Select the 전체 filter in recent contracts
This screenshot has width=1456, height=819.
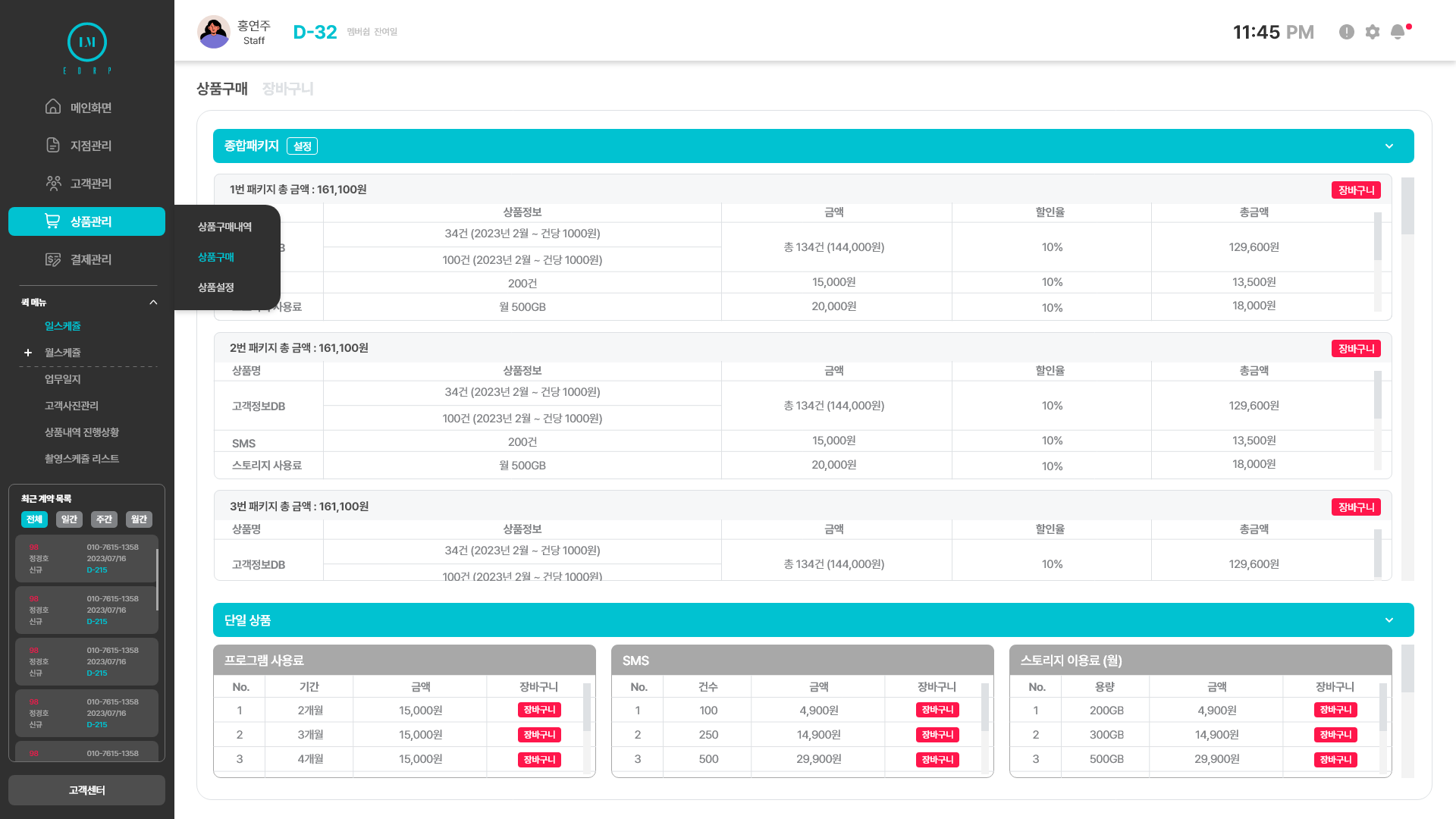pyautogui.click(x=34, y=519)
